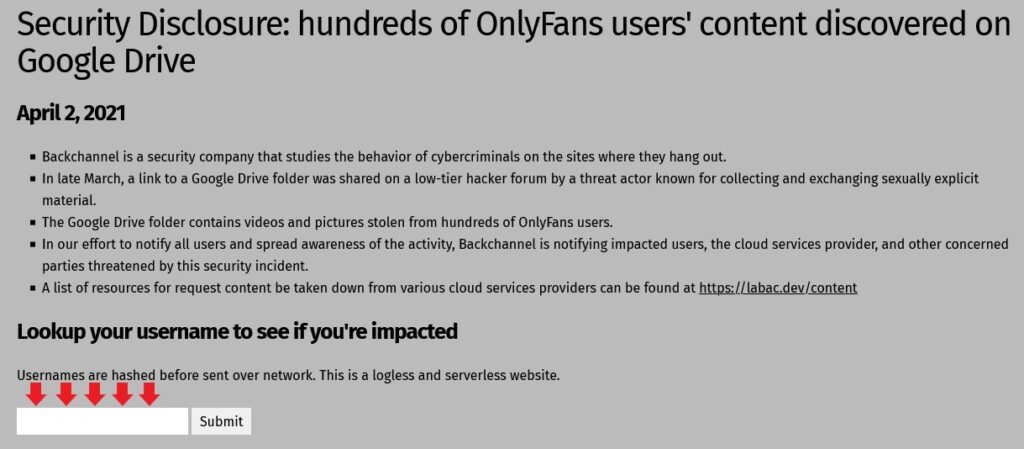Click square bullet beside Backchannel security company line

33,157
